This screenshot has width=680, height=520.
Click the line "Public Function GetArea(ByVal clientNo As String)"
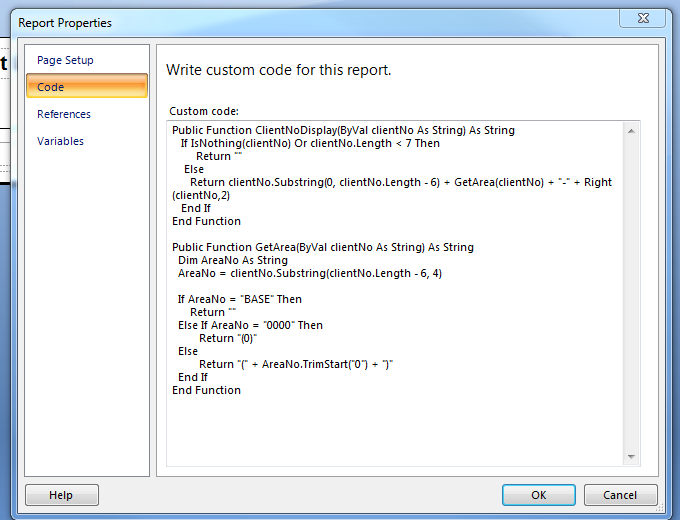(323, 247)
